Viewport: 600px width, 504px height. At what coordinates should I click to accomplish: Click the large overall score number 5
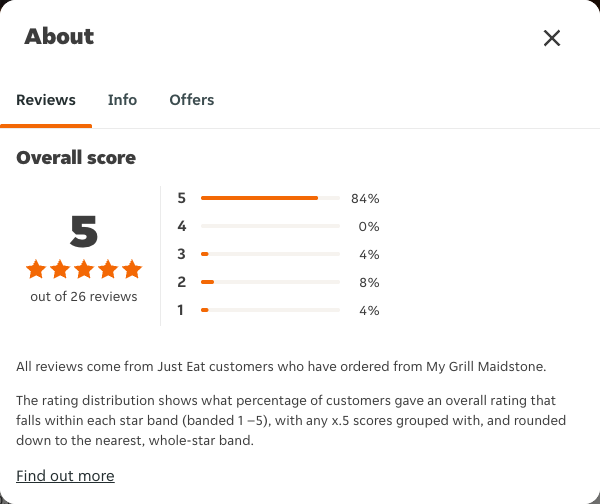84,231
